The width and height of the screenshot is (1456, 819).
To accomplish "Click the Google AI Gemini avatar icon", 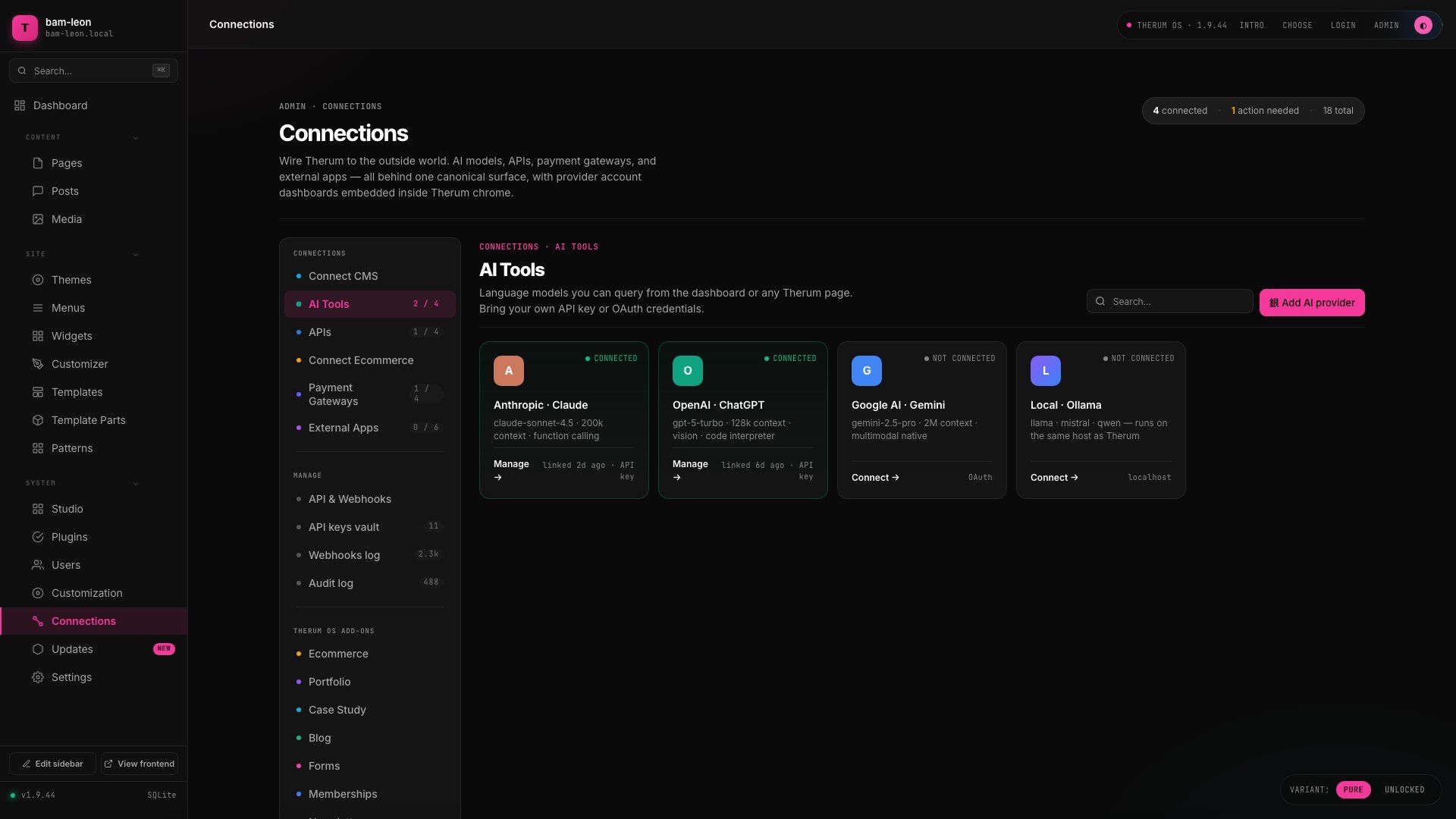I will point(867,371).
